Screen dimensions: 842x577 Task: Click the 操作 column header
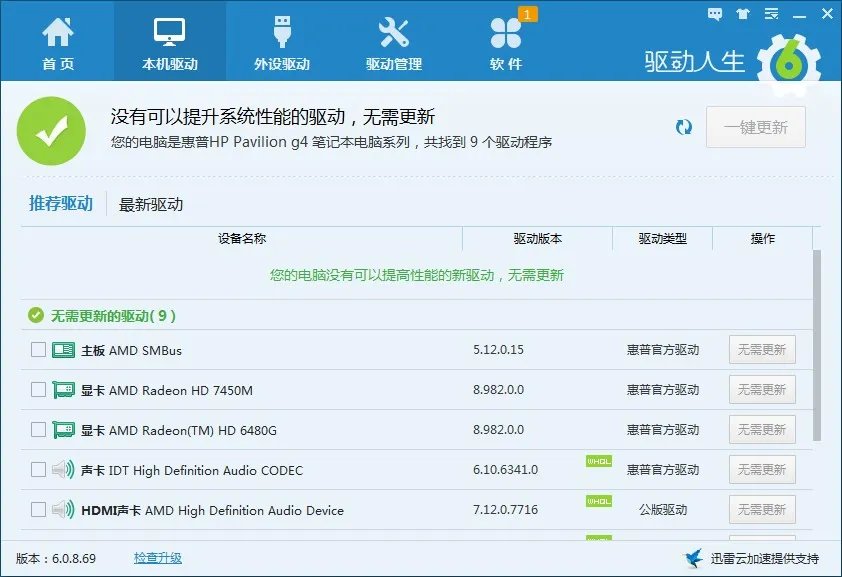click(x=763, y=238)
